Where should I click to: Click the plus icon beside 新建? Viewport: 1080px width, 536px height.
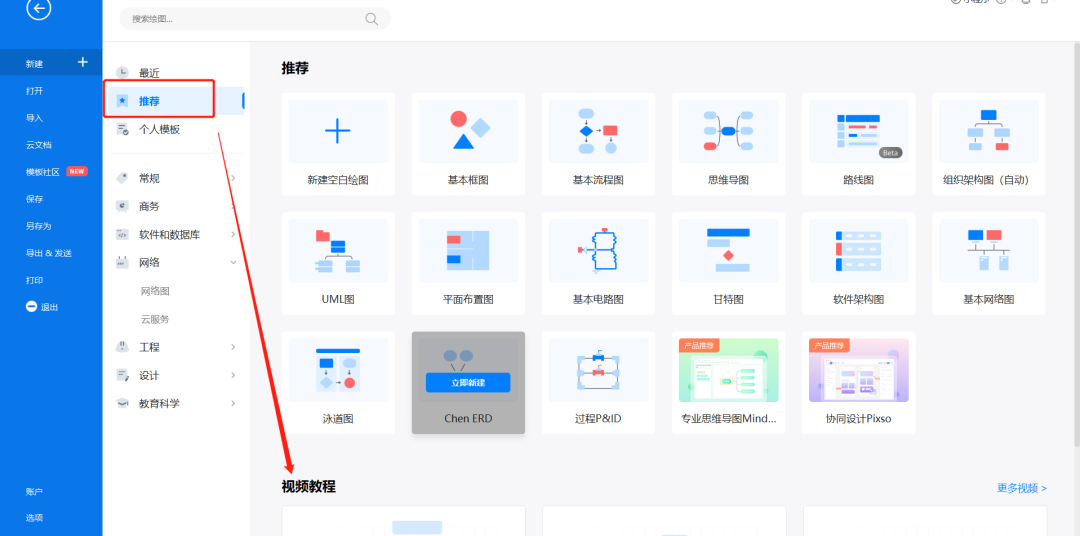point(83,63)
